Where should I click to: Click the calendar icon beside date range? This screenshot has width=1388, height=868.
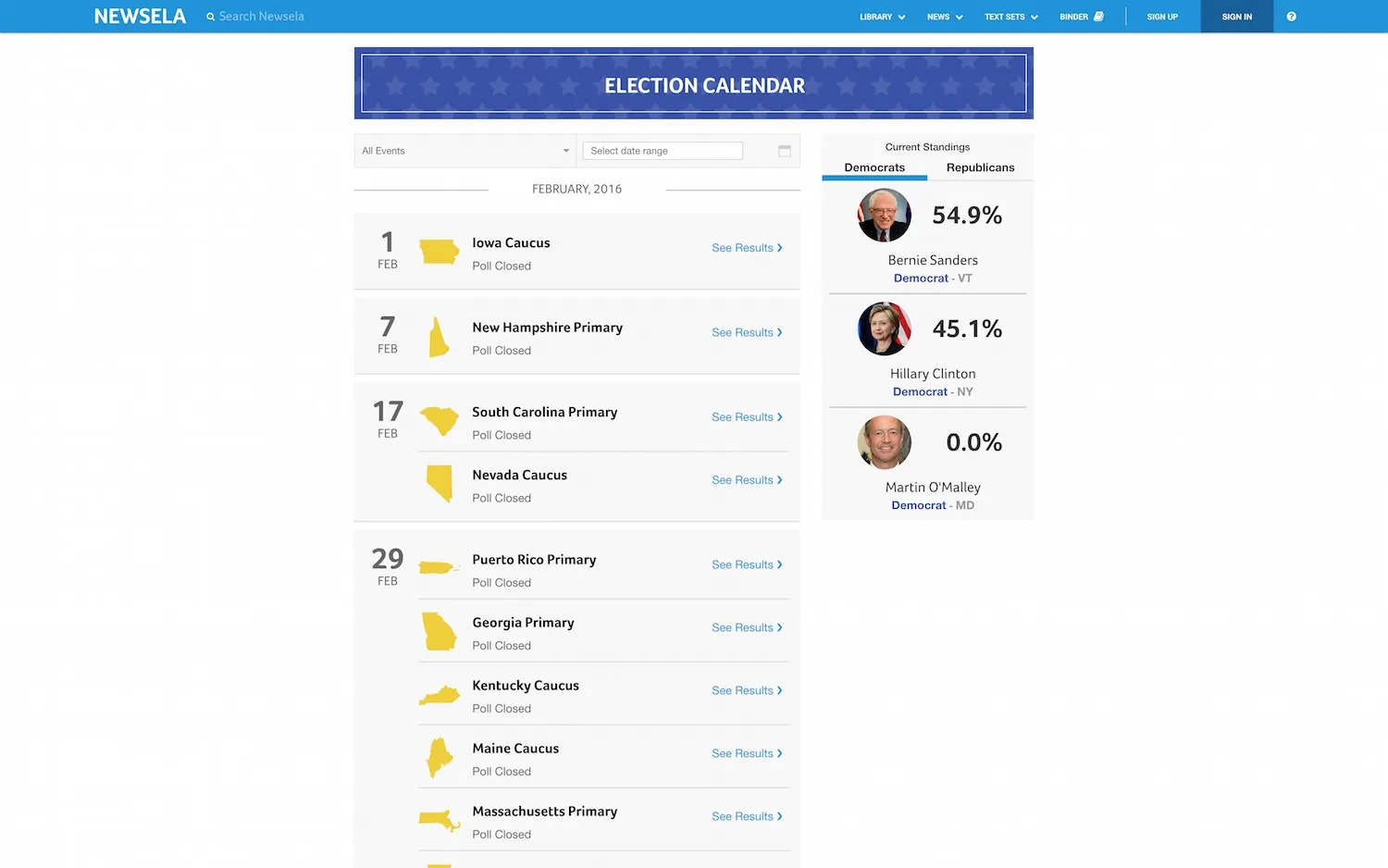pos(784,151)
